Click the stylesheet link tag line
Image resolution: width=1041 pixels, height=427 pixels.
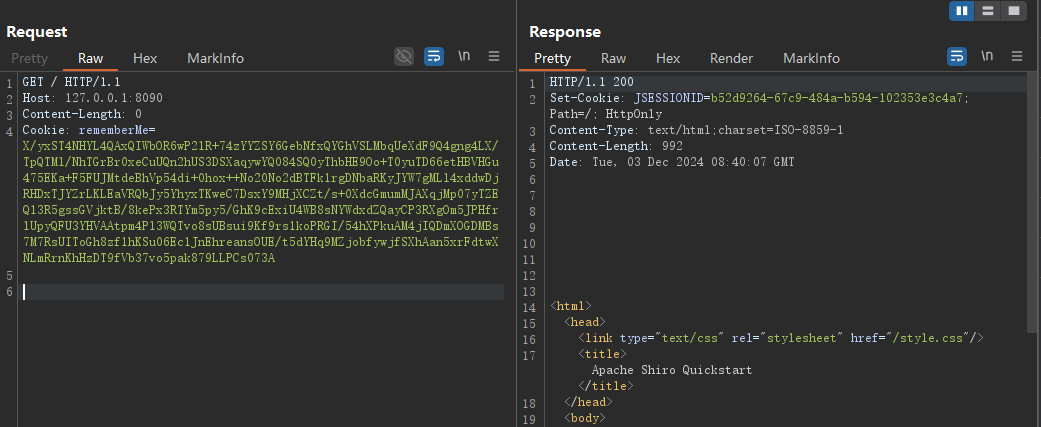tap(781, 338)
